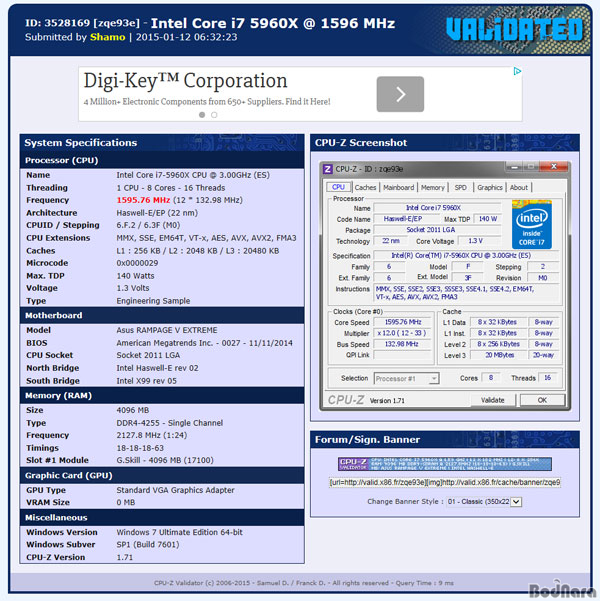Click the Max TDP 140 W field
The height and width of the screenshot is (601, 600).
[488, 219]
